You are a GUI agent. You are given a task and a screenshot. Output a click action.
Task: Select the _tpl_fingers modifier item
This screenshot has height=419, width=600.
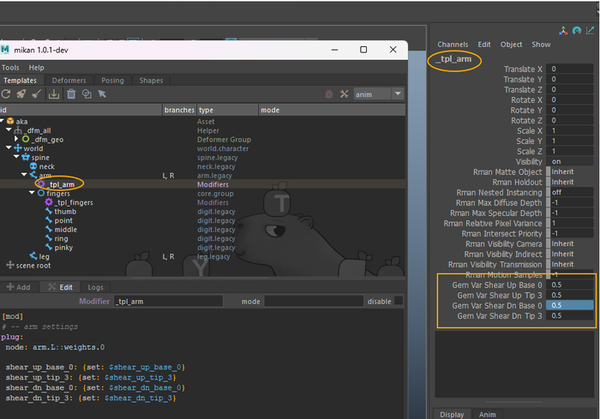[x=72, y=203]
